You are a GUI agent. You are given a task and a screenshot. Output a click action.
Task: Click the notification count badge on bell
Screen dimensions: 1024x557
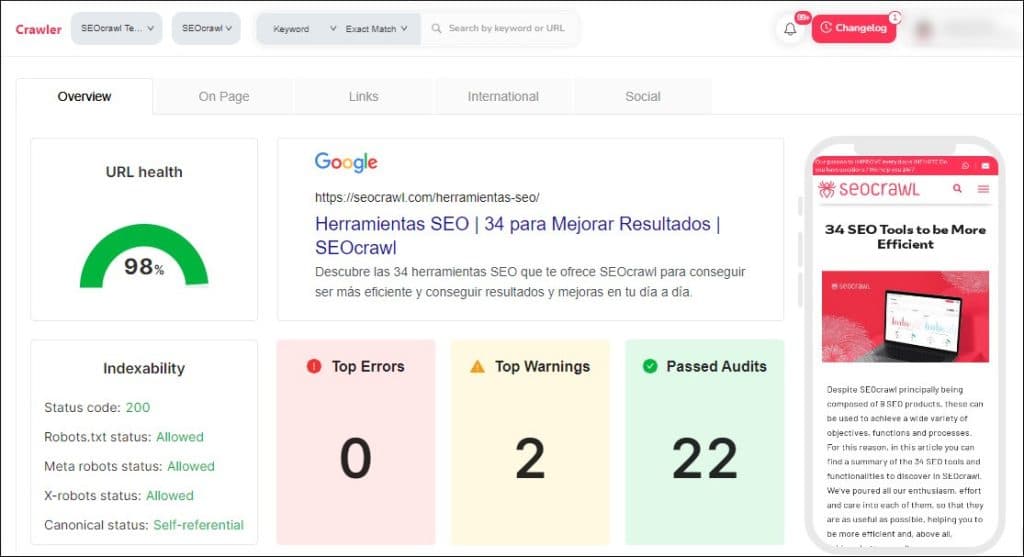(x=803, y=17)
